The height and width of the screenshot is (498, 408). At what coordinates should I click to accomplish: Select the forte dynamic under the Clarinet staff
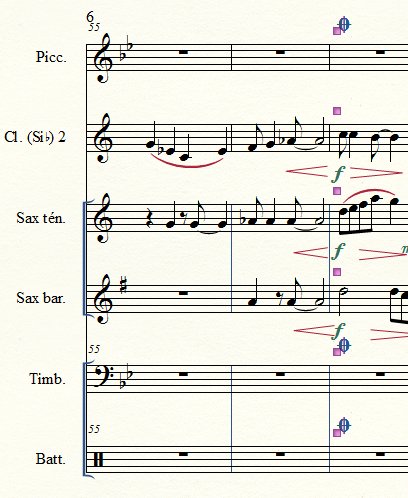coord(338,174)
